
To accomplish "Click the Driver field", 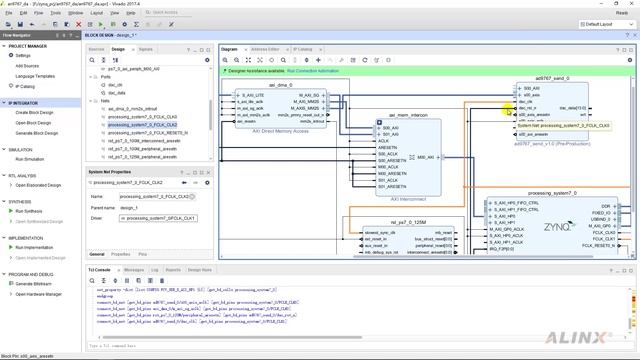I will pyautogui.click(x=158, y=218).
